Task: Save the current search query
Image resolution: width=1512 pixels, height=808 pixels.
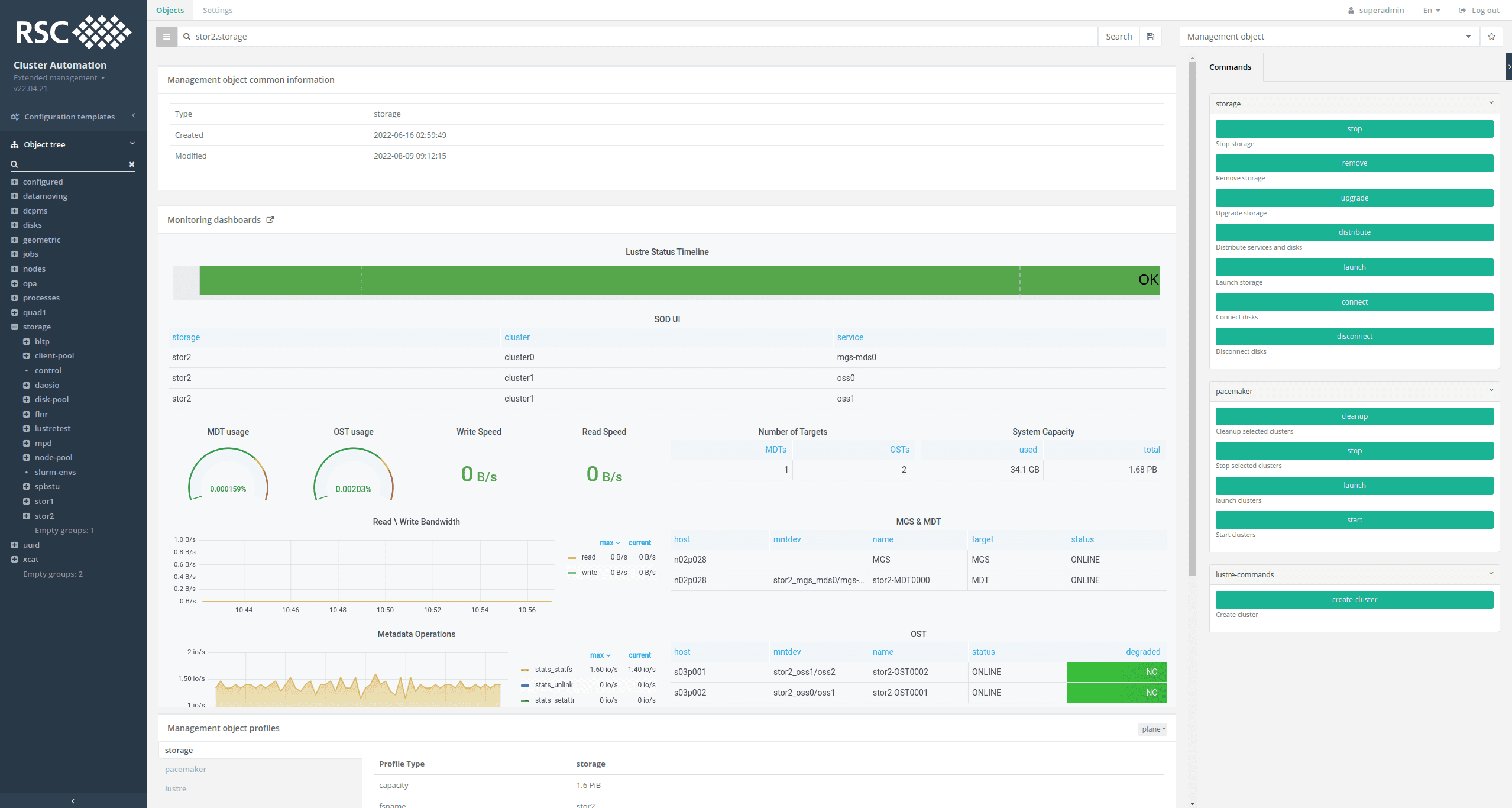Action: (1150, 36)
